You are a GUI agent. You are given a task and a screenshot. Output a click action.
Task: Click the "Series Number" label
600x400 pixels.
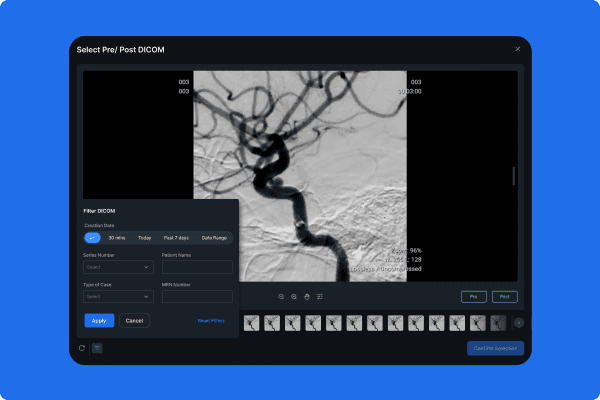[x=99, y=255]
